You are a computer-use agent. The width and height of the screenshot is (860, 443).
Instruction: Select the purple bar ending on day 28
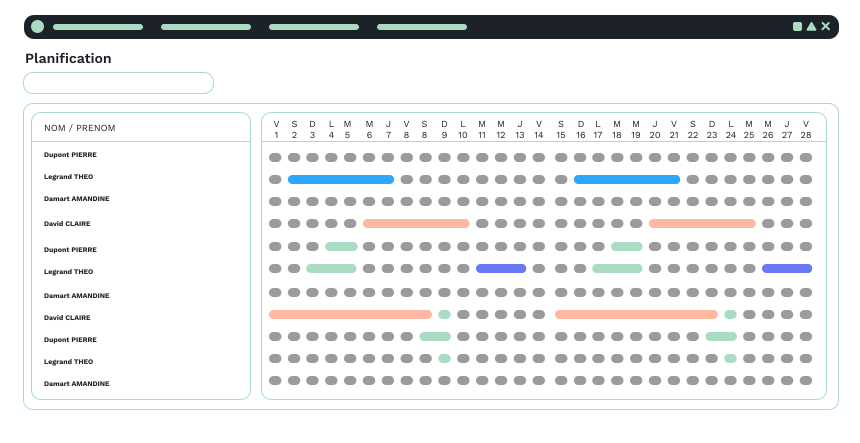click(x=787, y=269)
